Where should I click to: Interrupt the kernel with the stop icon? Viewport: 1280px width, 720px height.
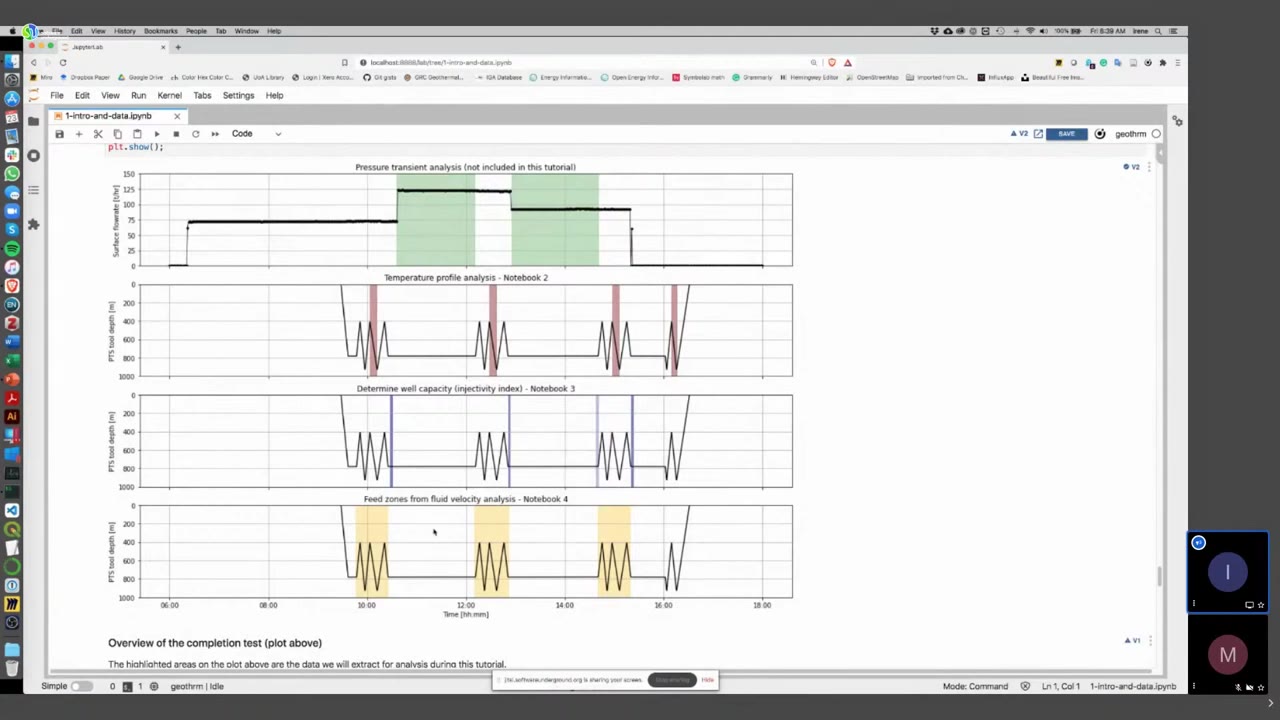(x=176, y=133)
